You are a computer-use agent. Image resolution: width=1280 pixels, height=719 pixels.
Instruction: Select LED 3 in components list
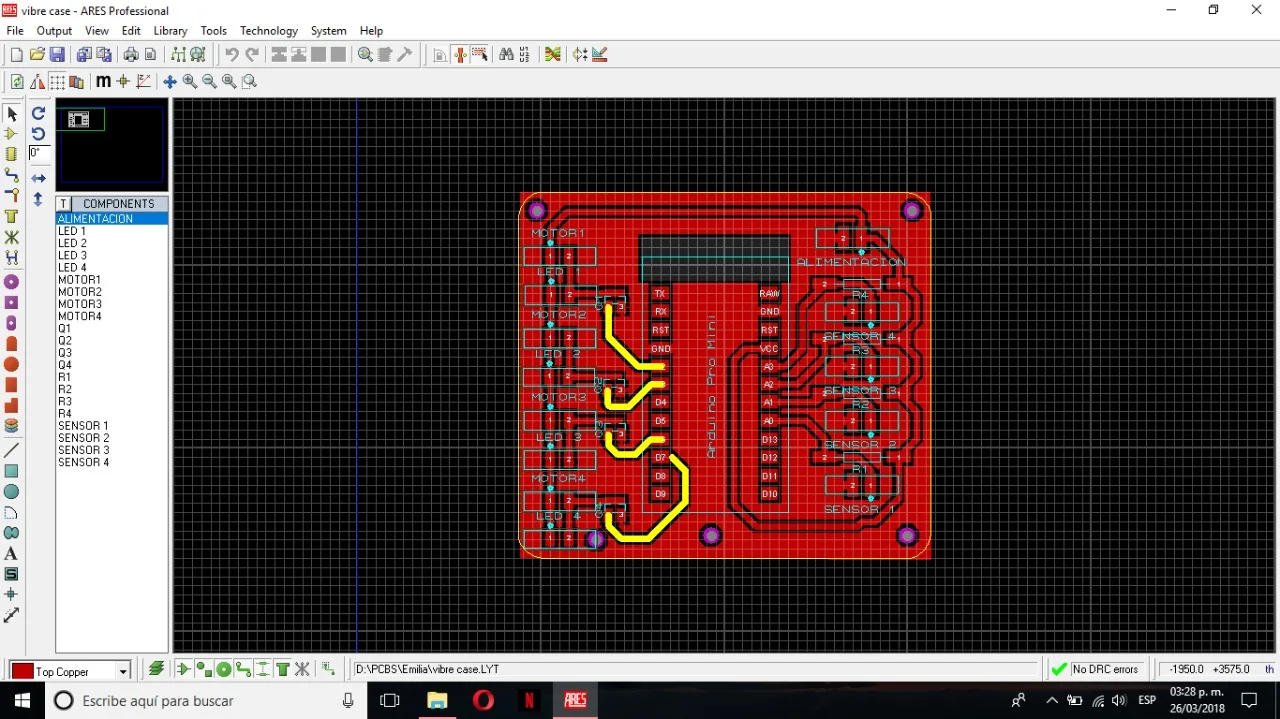112,255
